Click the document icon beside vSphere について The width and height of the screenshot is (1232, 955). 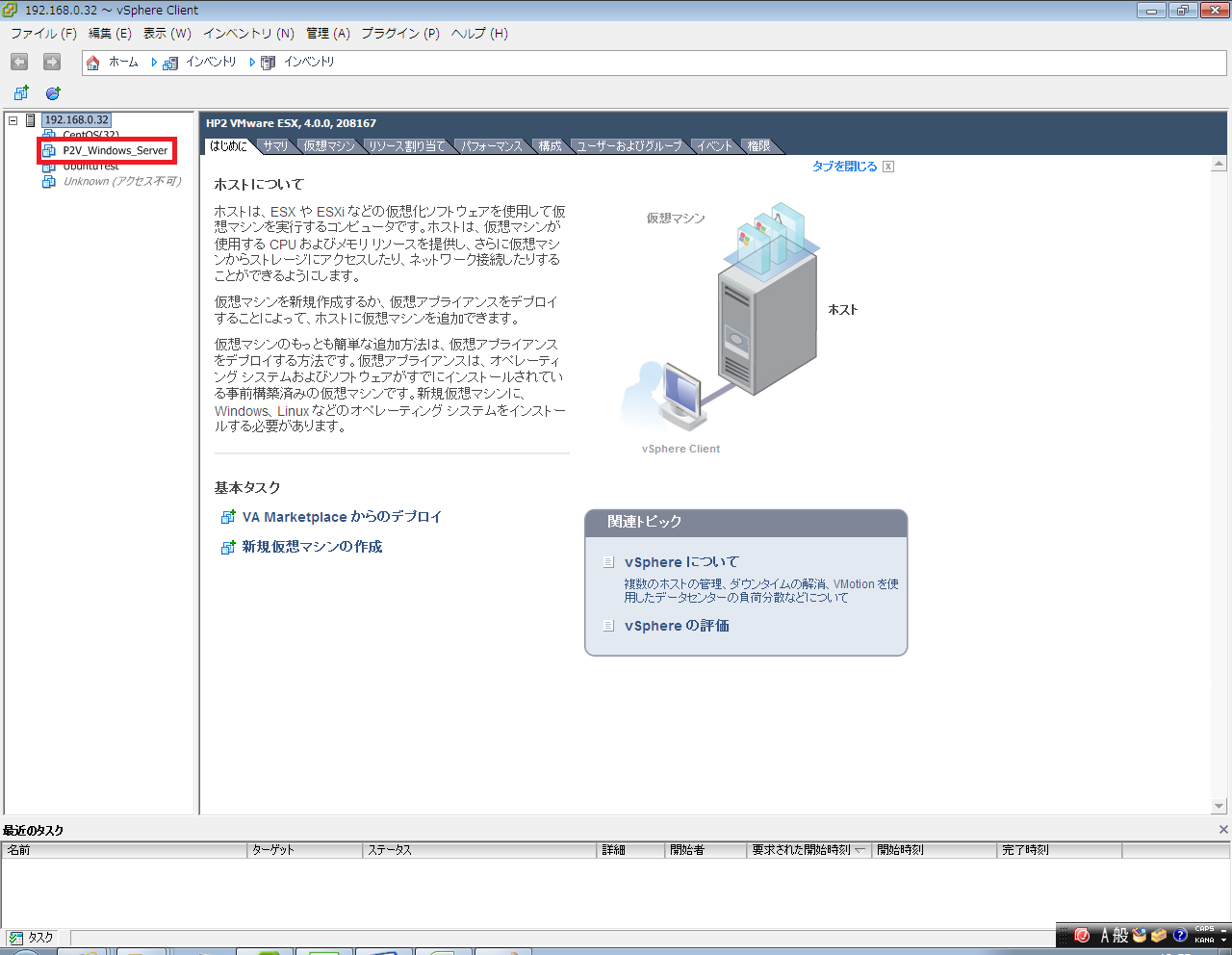pyautogui.click(x=608, y=562)
